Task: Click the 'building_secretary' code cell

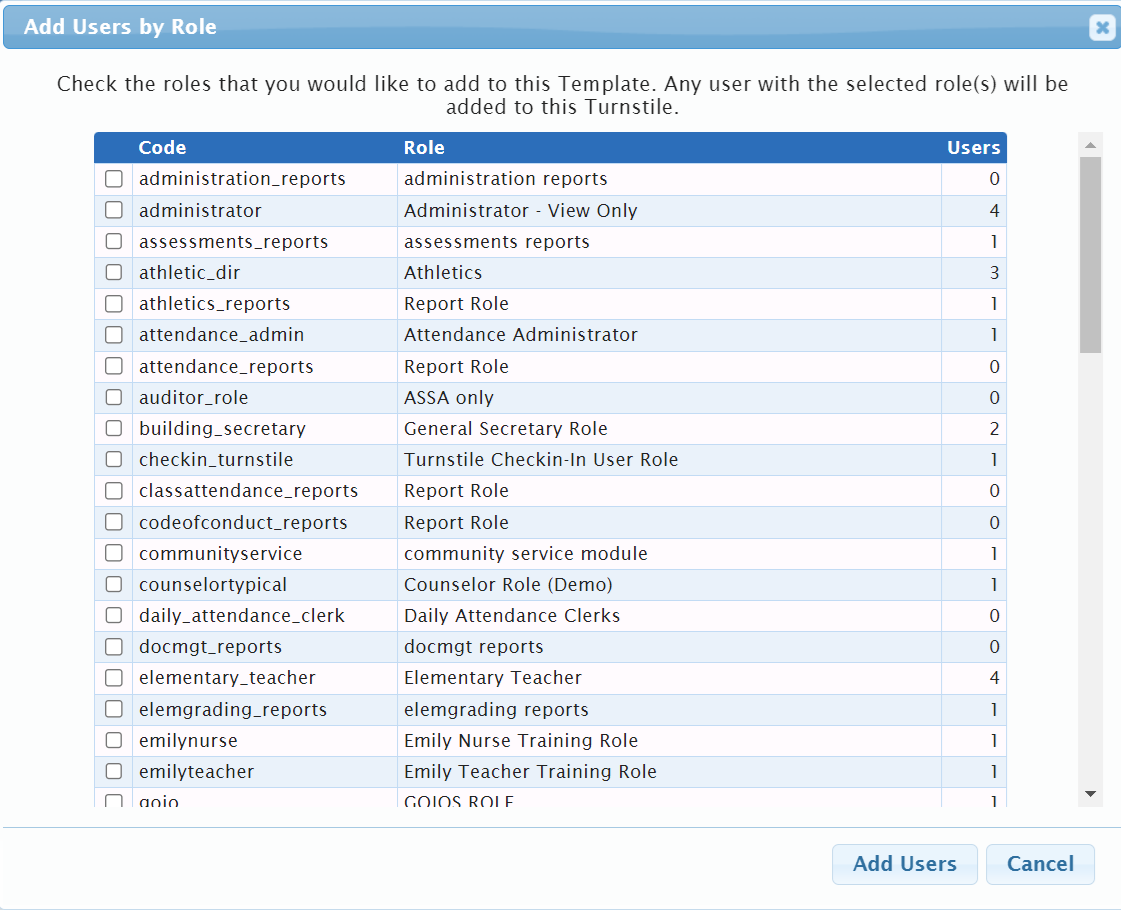Action: (x=265, y=429)
